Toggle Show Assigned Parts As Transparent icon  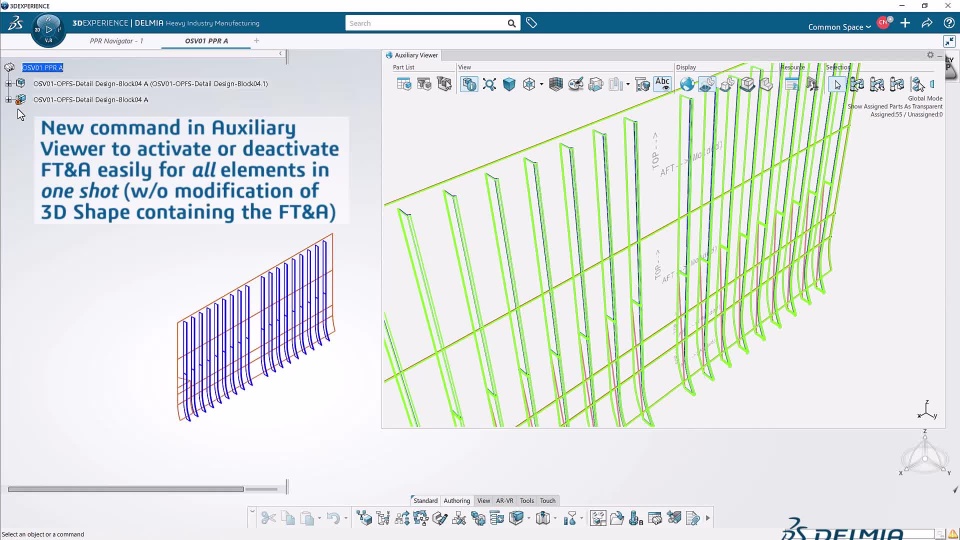[x=707, y=84]
